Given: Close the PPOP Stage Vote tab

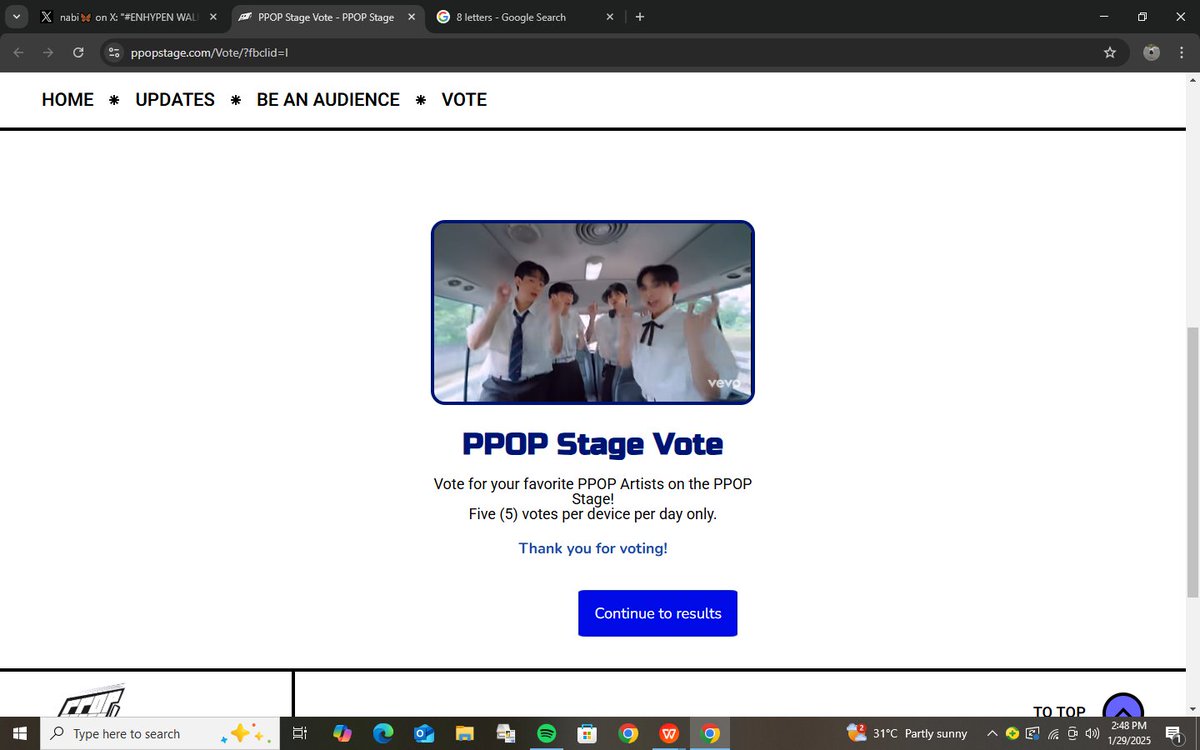Looking at the screenshot, I should click(410, 17).
